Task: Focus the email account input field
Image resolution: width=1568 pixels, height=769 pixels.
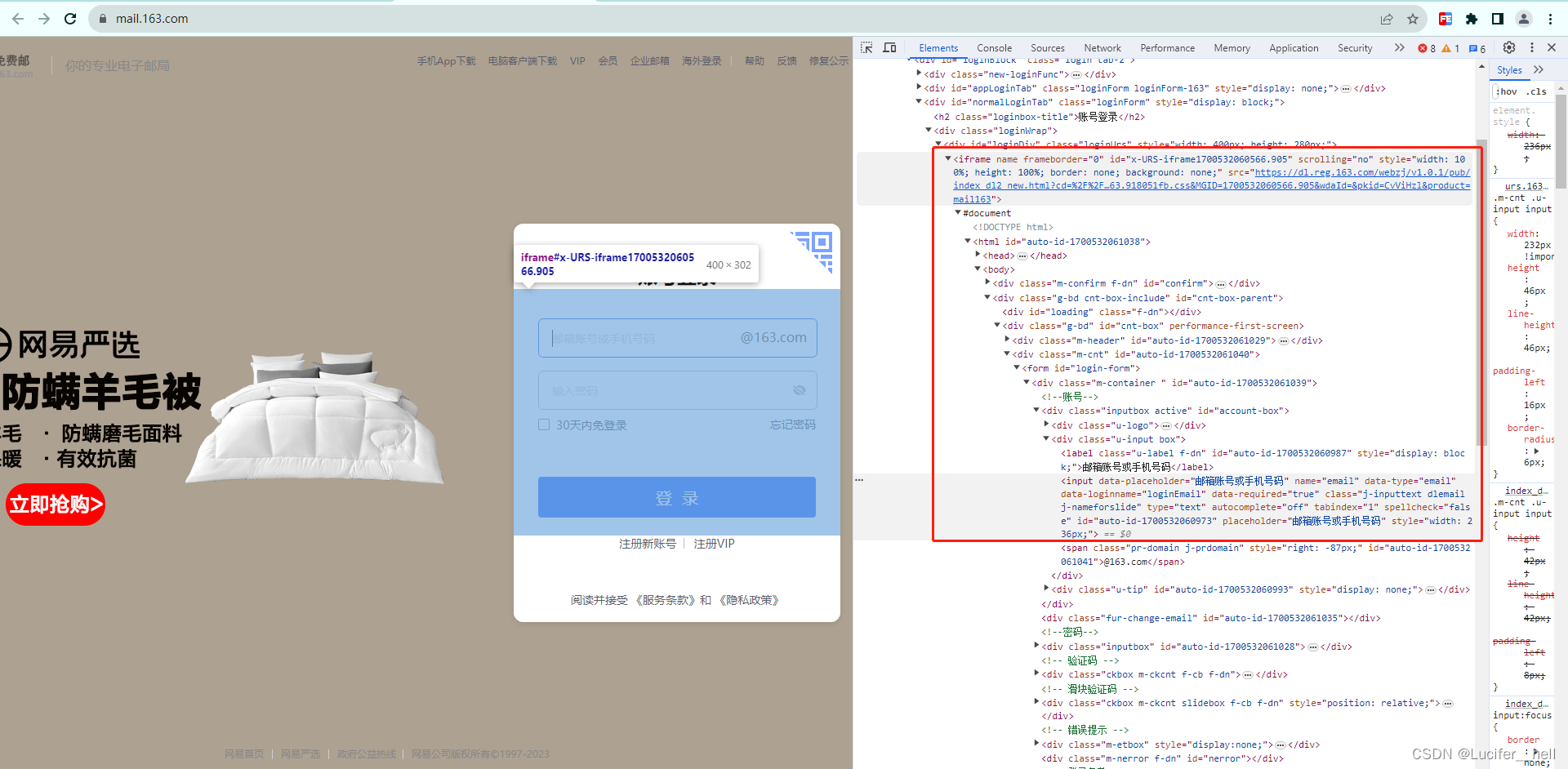Action: 678,338
